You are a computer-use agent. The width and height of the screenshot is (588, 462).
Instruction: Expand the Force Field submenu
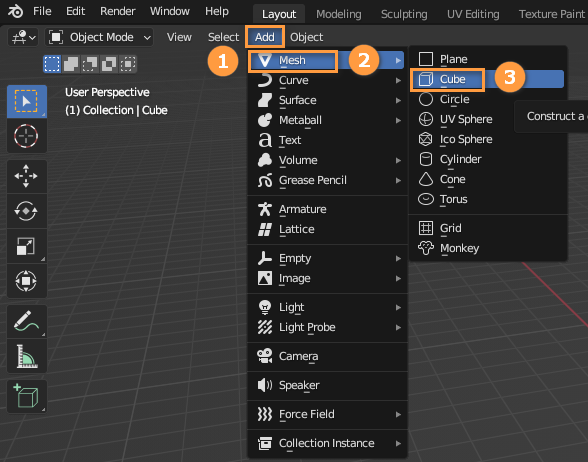point(327,414)
